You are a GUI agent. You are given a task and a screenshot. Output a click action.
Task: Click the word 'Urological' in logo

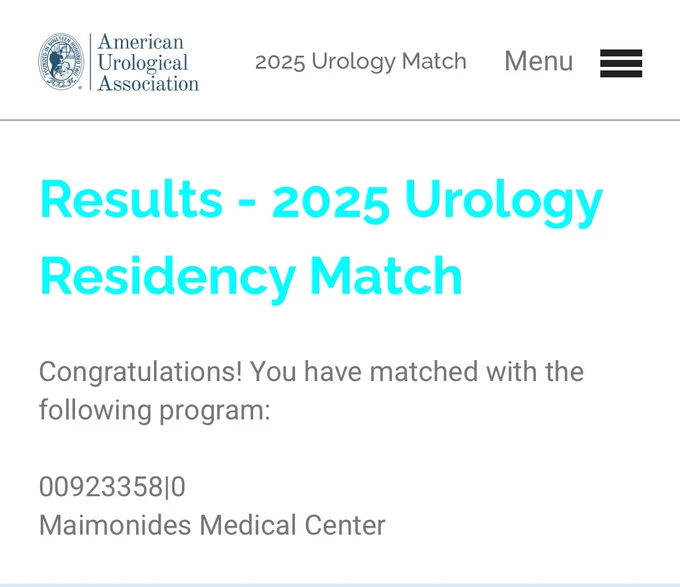(x=143, y=63)
